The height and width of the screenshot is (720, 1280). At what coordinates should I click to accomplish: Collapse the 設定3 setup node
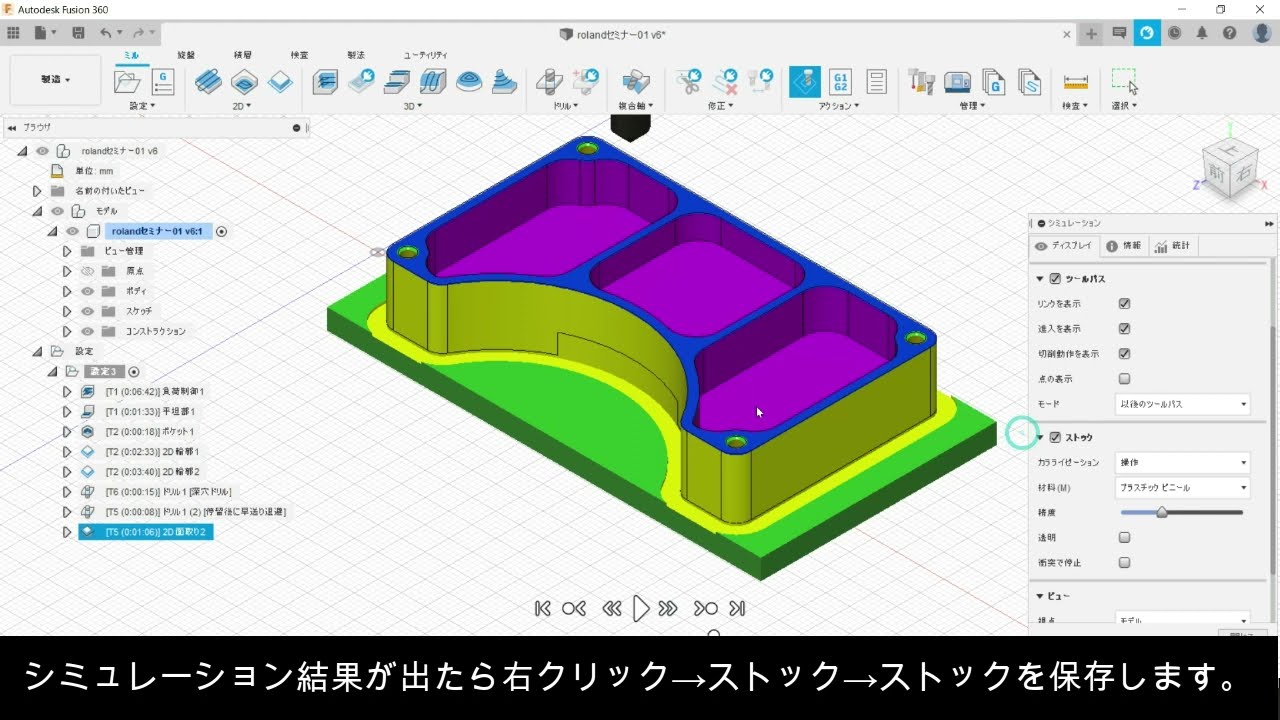52,371
